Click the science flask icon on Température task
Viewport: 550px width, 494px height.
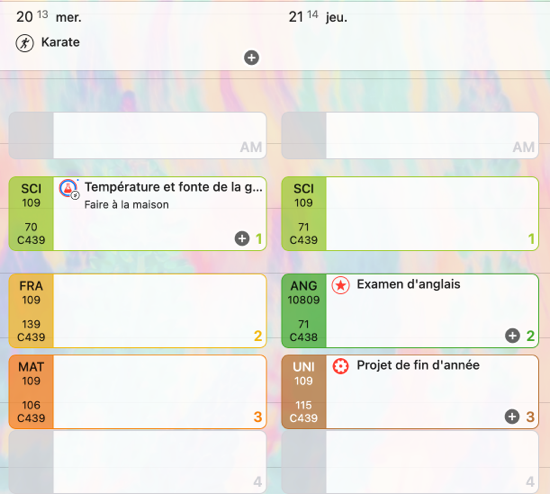pyautogui.click(x=68, y=188)
